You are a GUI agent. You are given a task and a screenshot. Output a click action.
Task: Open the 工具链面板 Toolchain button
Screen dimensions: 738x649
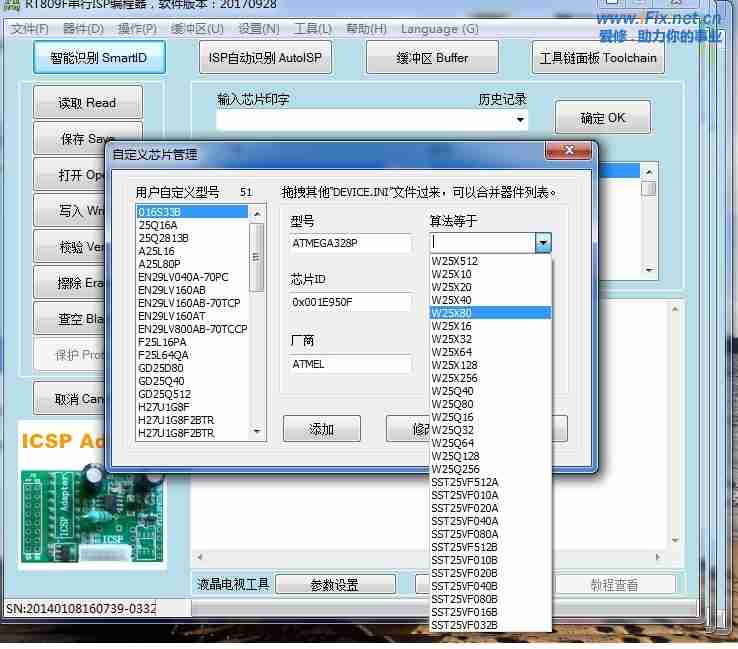tap(598, 57)
